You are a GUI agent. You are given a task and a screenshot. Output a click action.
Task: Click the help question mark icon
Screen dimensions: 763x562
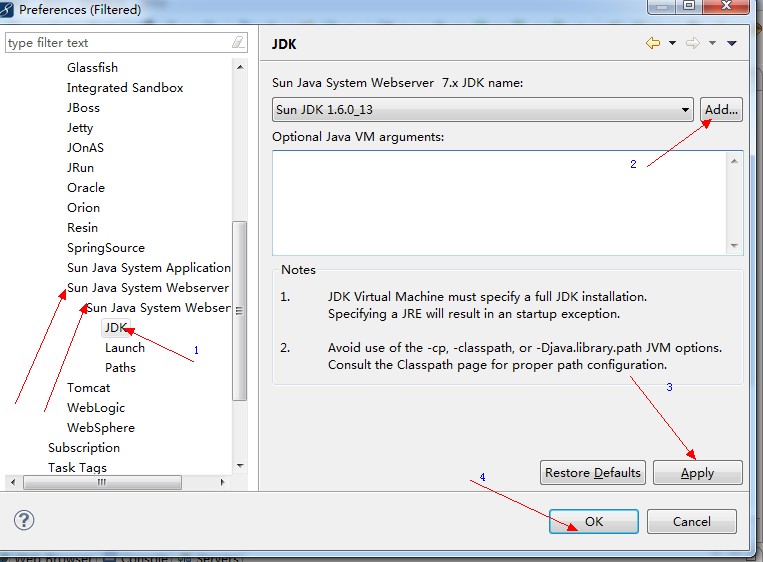[x=25, y=520]
